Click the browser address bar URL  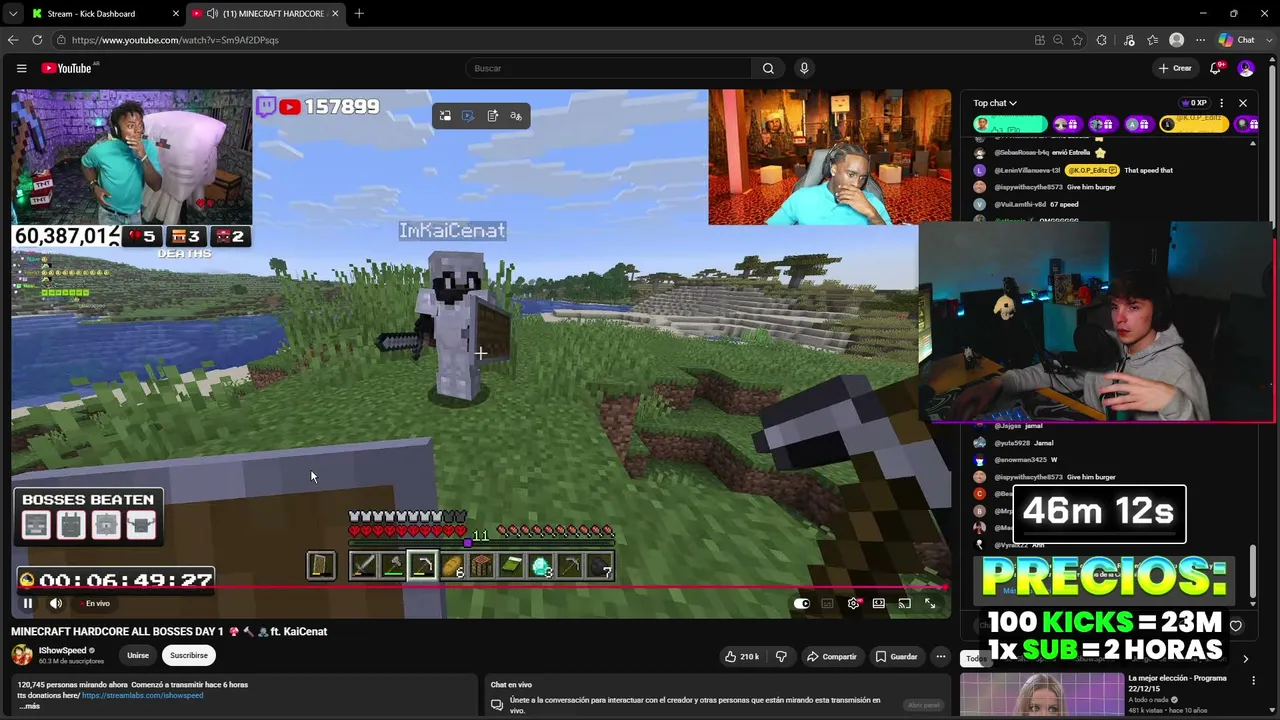click(x=175, y=40)
